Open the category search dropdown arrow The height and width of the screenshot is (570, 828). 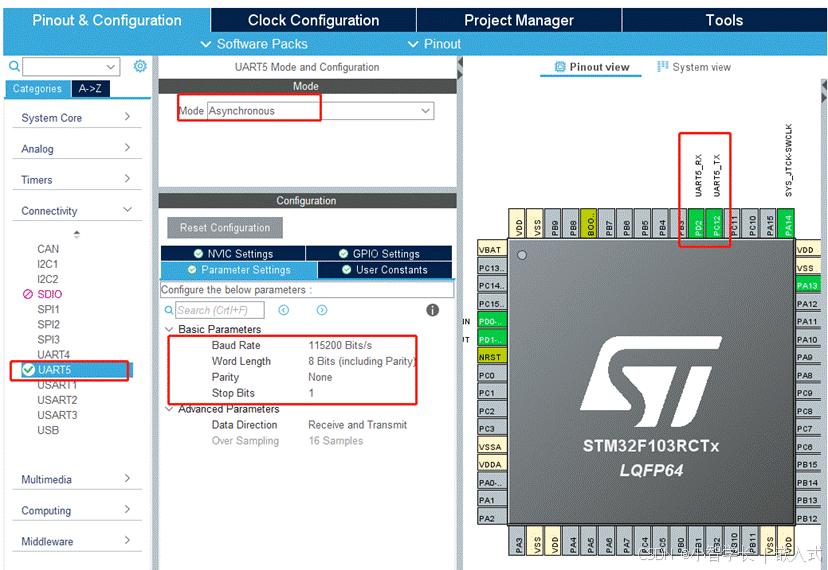110,67
